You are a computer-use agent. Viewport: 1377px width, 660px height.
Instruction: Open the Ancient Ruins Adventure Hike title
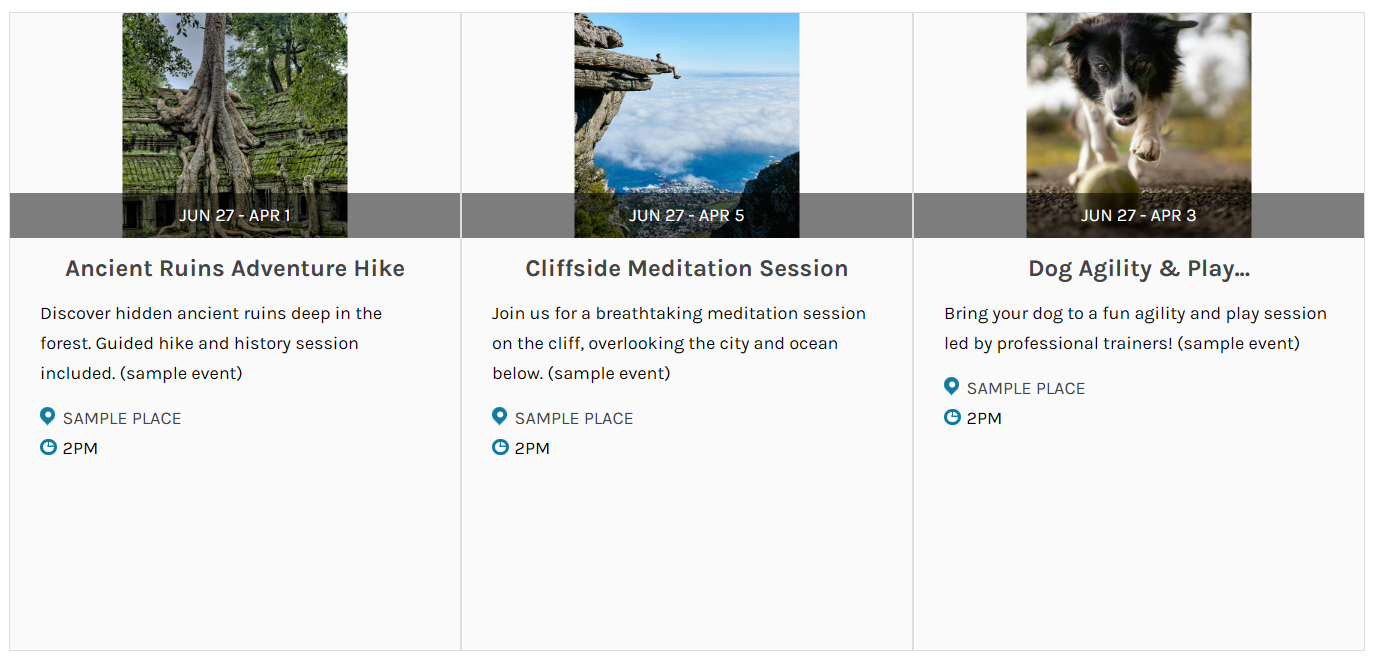pyautogui.click(x=235, y=268)
